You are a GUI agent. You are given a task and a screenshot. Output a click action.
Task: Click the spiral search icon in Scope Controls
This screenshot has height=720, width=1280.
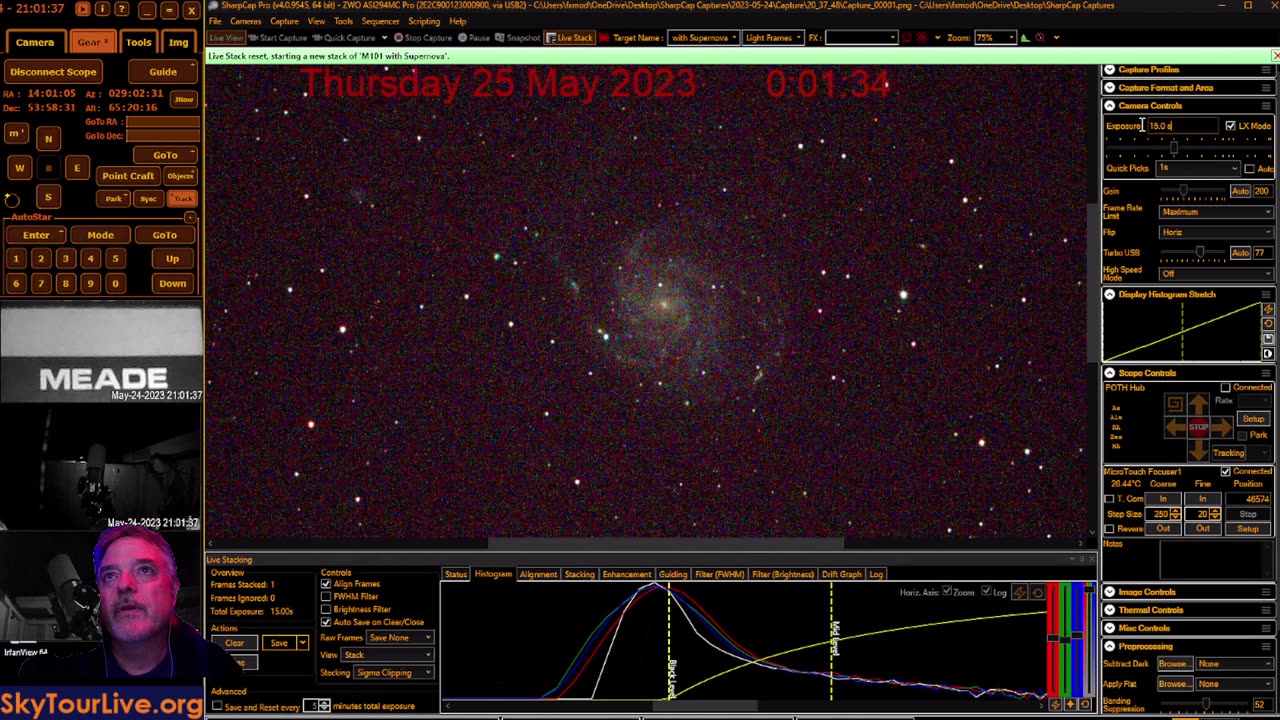click(1175, 404)
